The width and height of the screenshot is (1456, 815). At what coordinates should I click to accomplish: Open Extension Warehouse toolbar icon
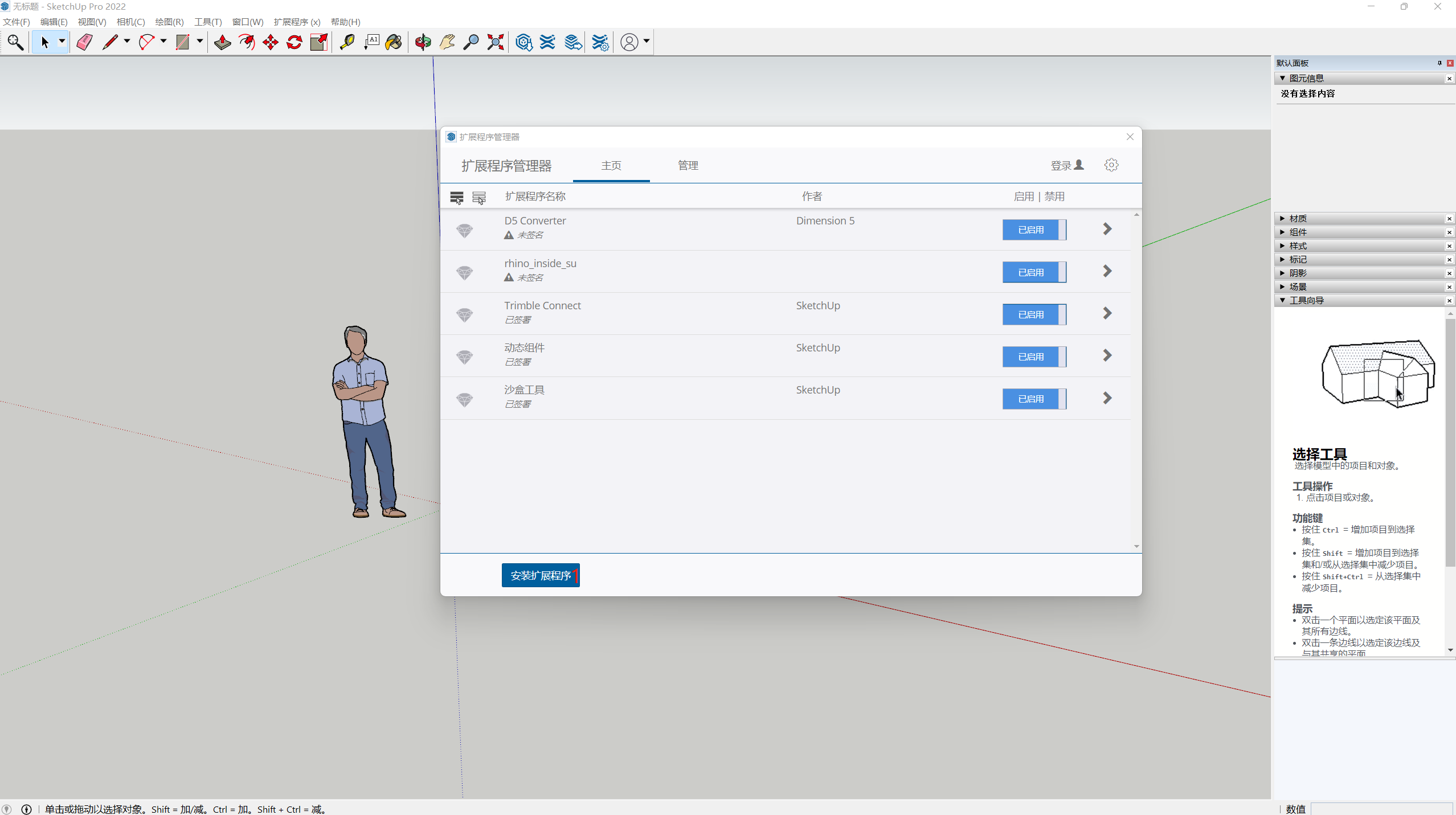pyautogui.click(x=547, y=42)
